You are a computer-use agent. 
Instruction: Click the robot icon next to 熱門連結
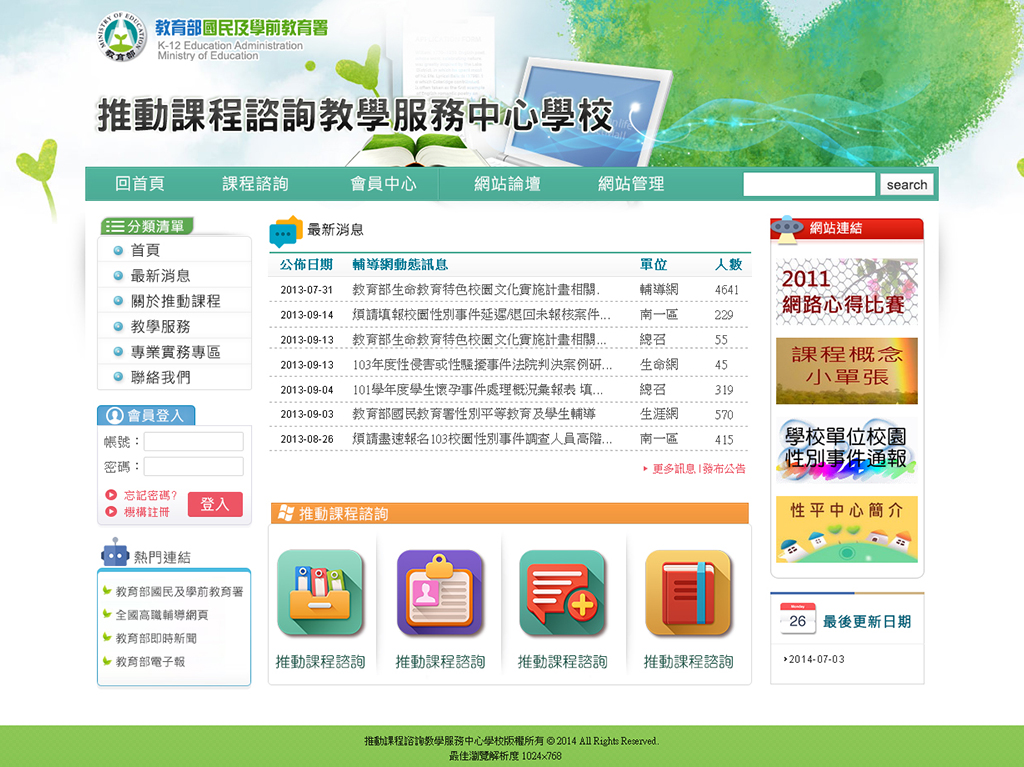coord(115,554)
